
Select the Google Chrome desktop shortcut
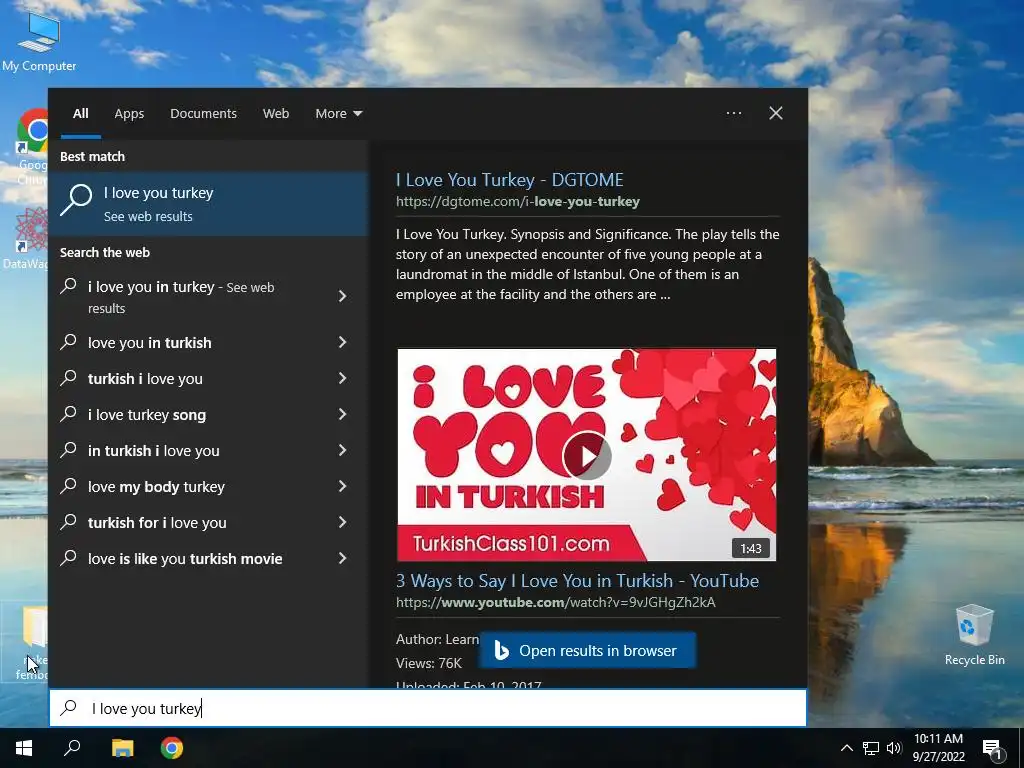coord(33,147)
